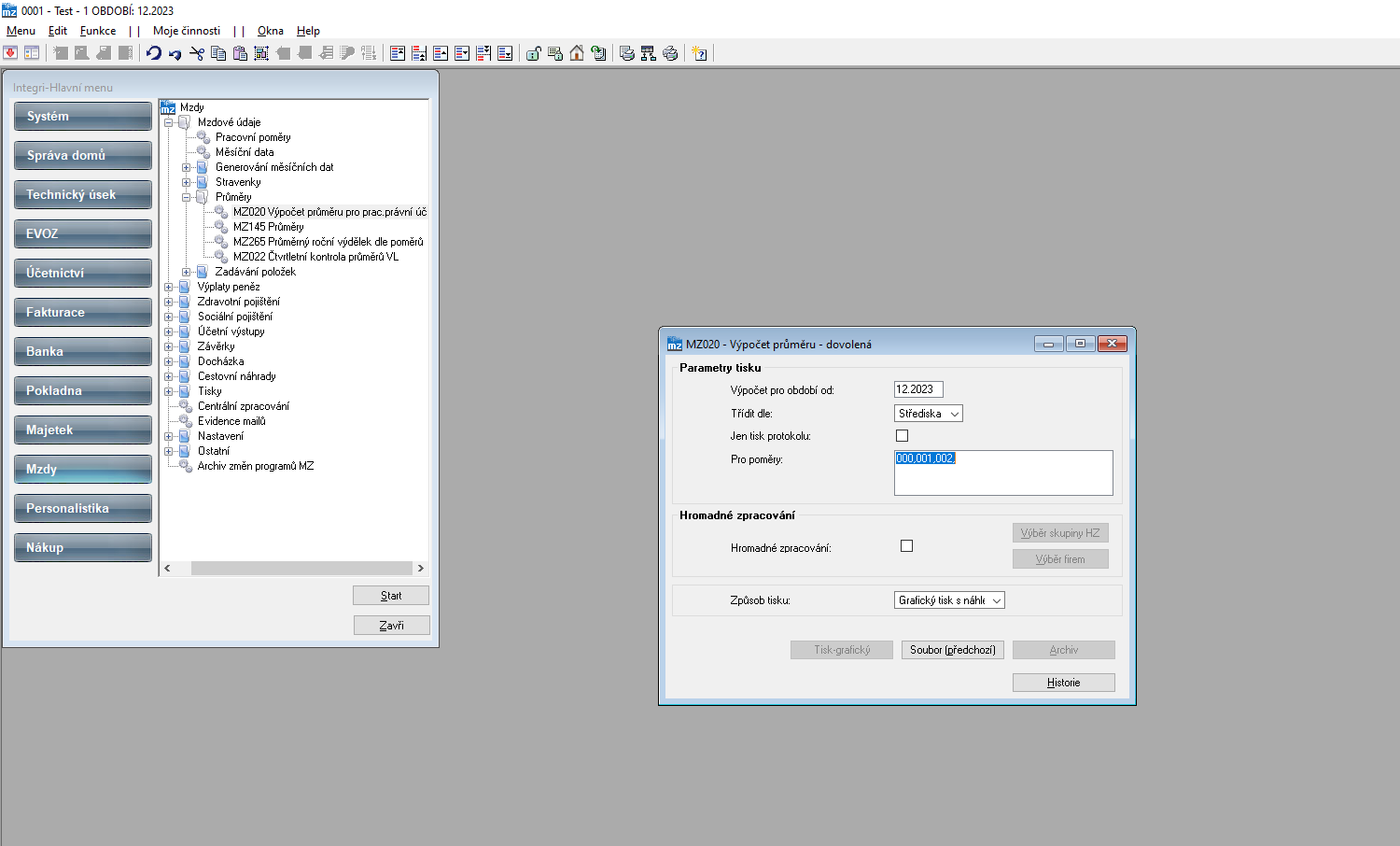Select the Účetnictví module button
1400x846 pixels.
click(x=83, y=274)
